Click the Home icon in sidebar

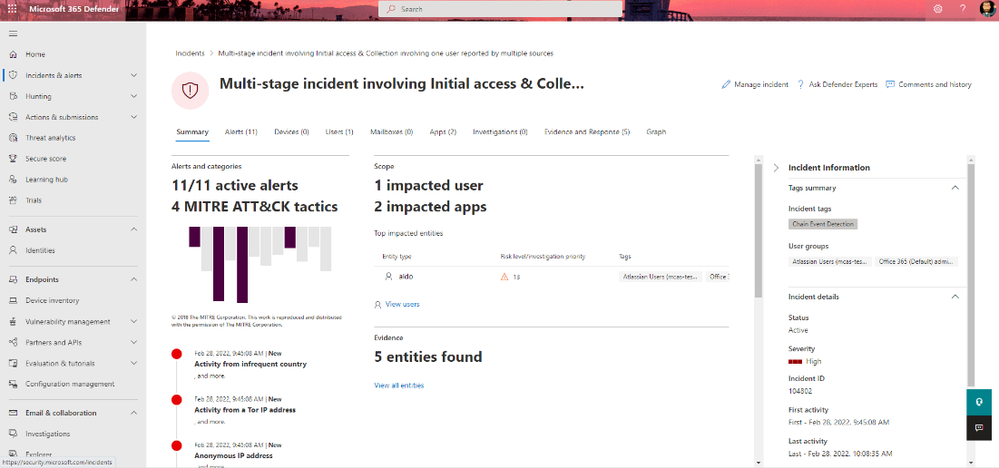13,55
